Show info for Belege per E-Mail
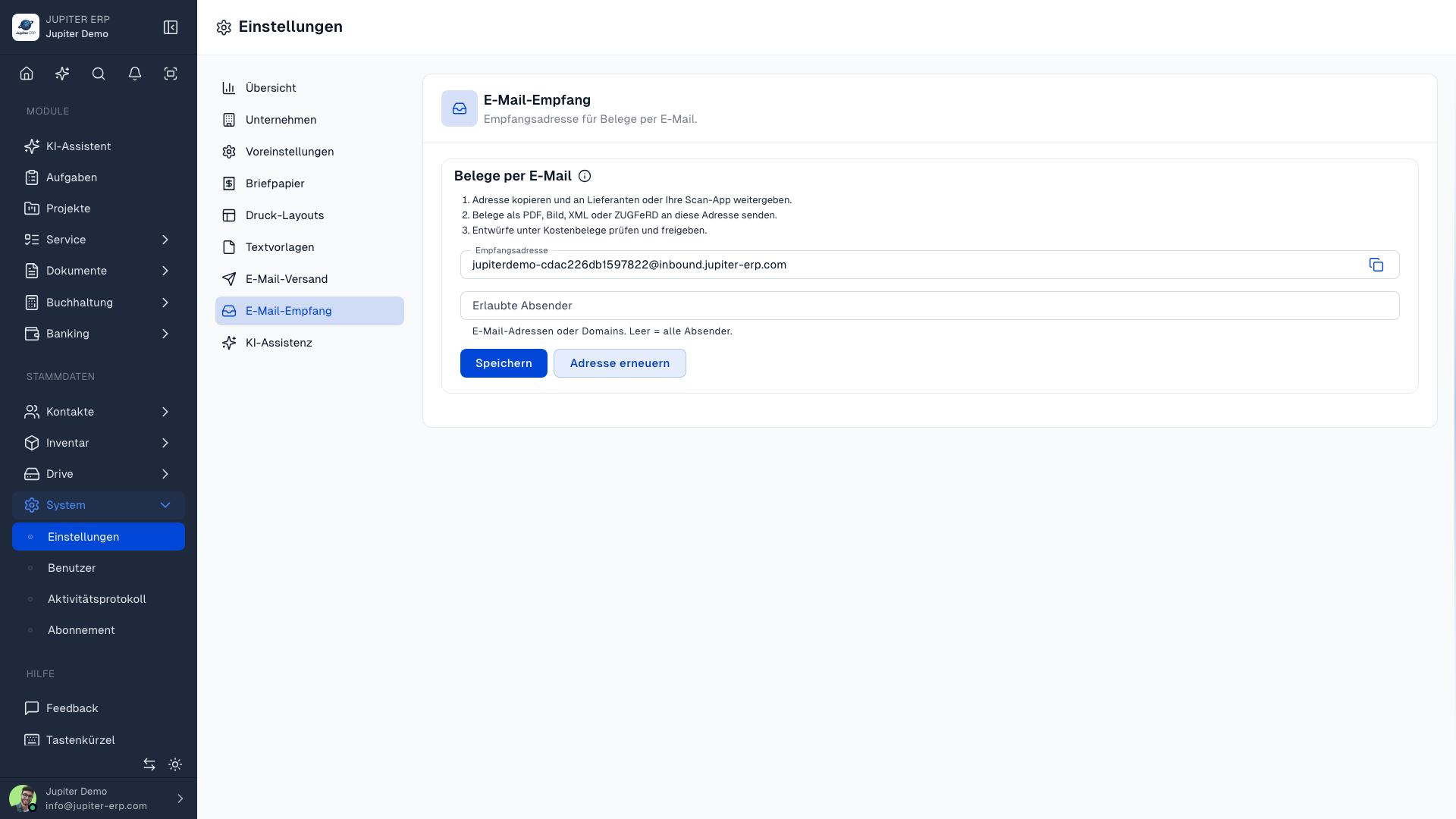 point(585,176)
